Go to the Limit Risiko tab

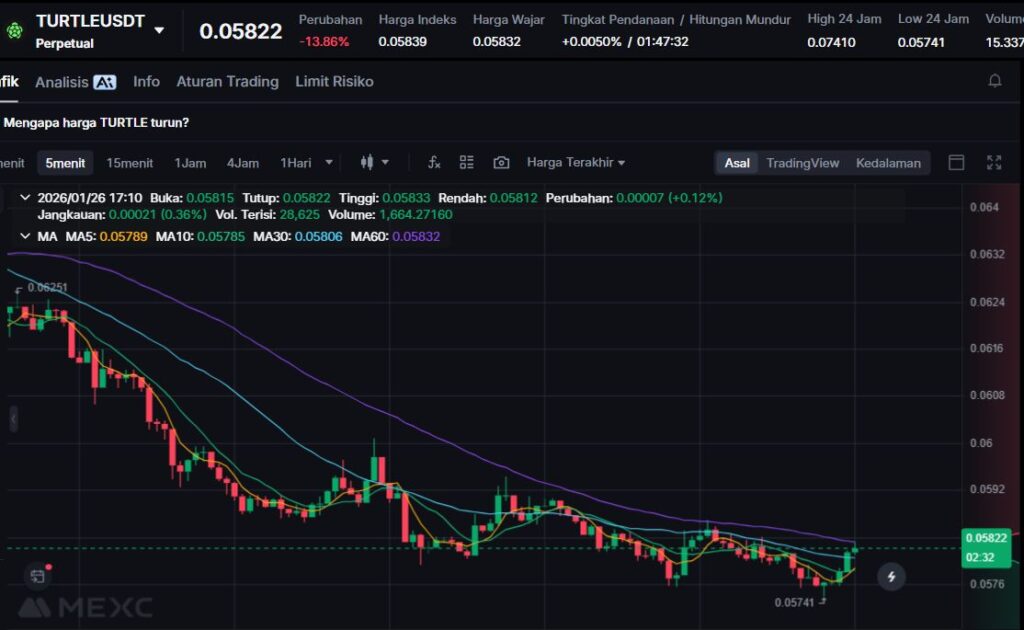[x=334, y=81]
